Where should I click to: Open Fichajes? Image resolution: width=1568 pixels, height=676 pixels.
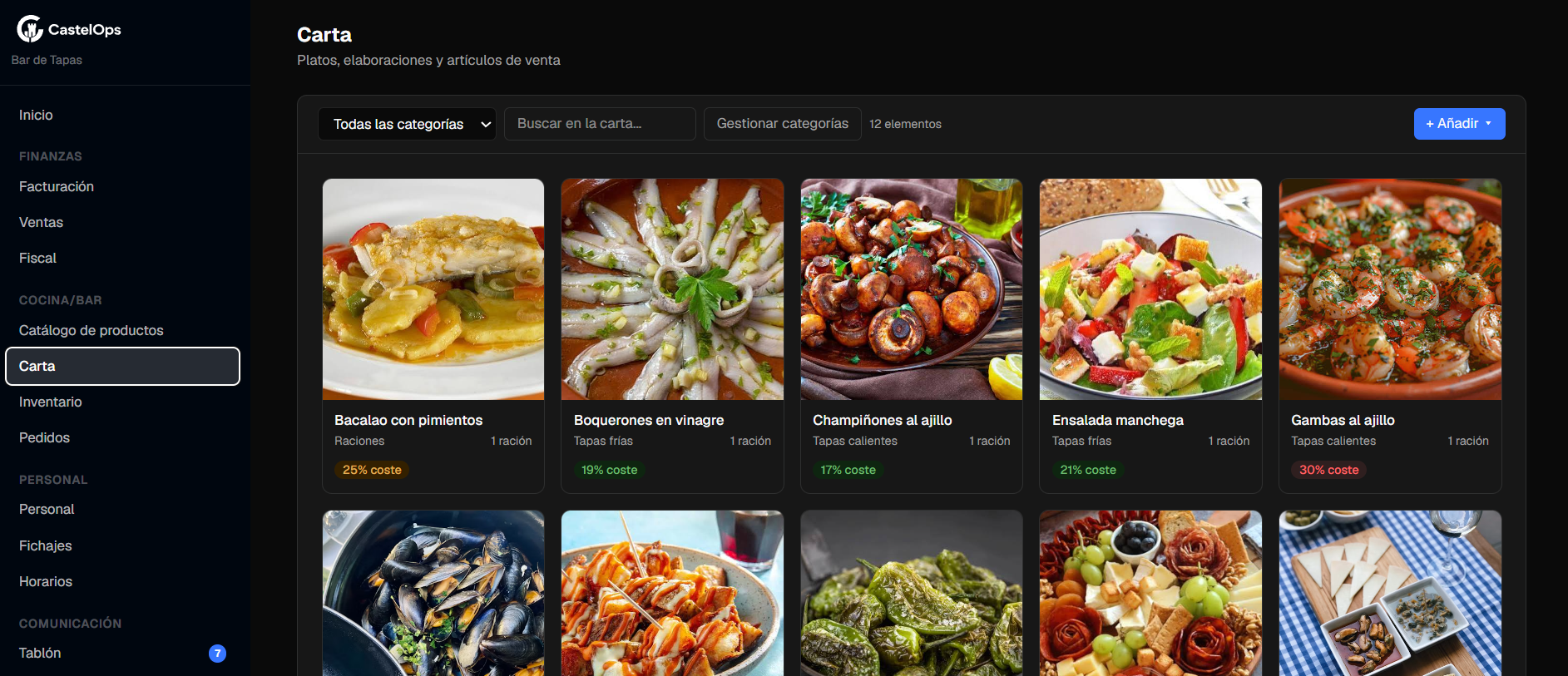[45, 545]
